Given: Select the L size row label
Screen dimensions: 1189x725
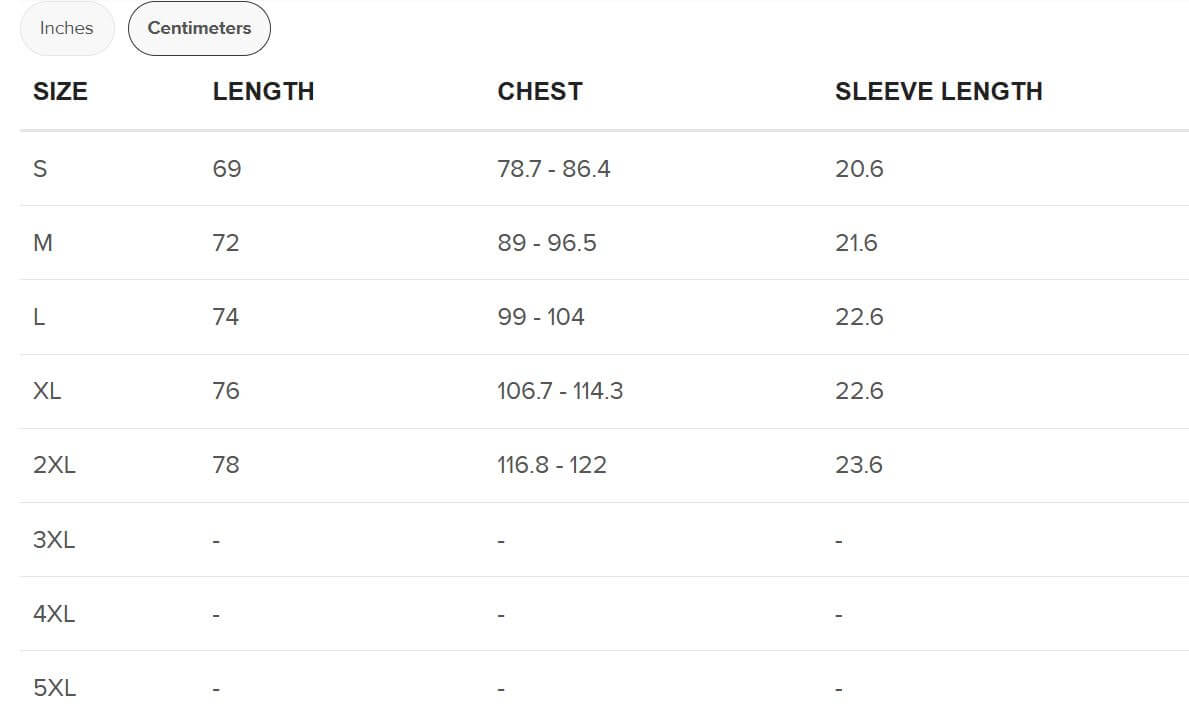Looking at the screenshot, I should [39, 317].
